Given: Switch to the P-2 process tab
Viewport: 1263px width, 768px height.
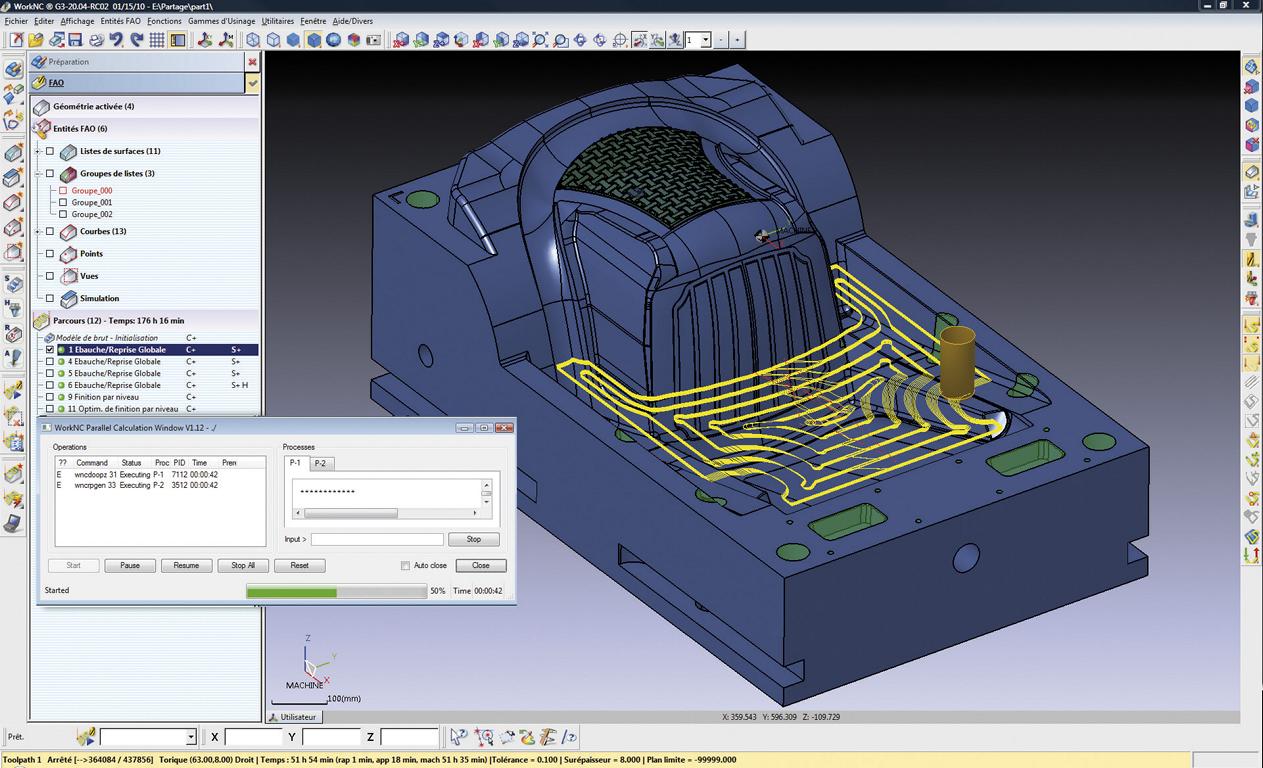Looking at the screenshot, I should [x=320, y=463].
